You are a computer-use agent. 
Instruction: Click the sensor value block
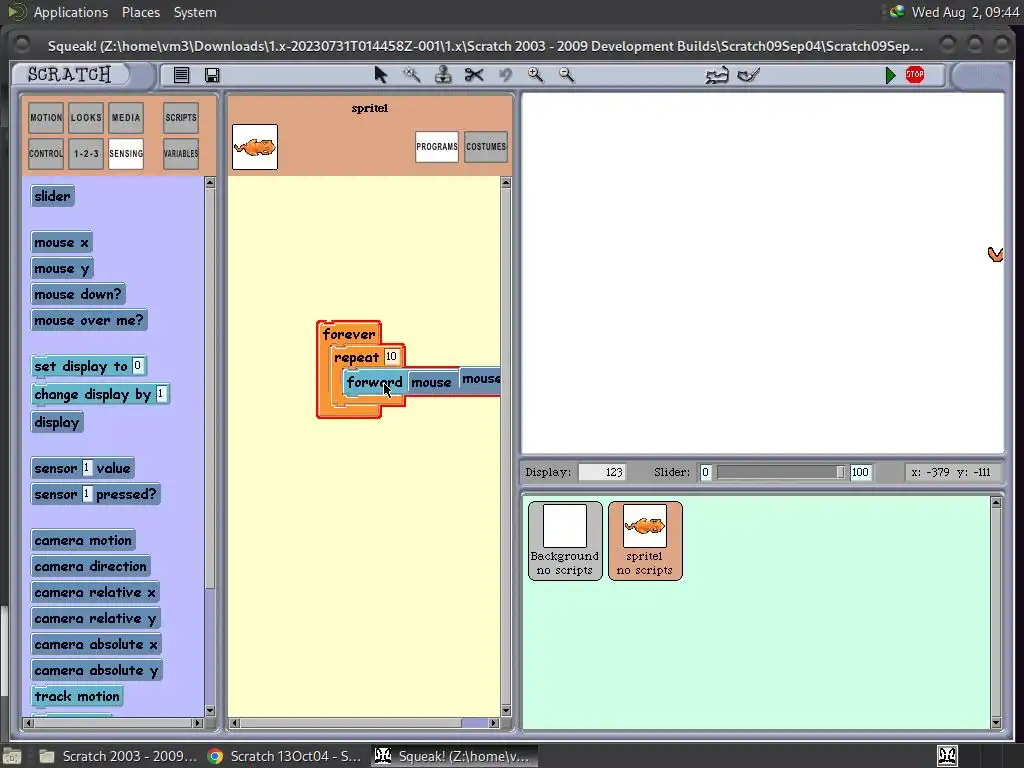point(82,468)
